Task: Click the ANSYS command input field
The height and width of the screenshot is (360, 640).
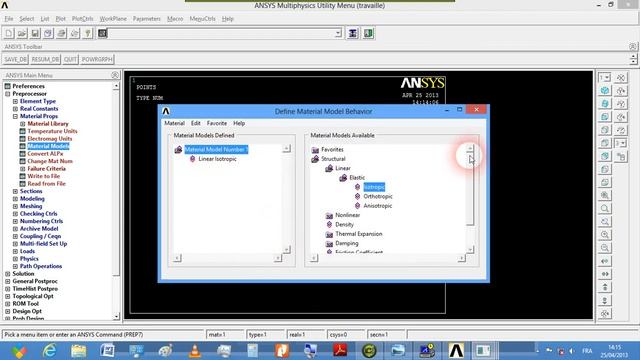Action: click(x=221, y=33)
